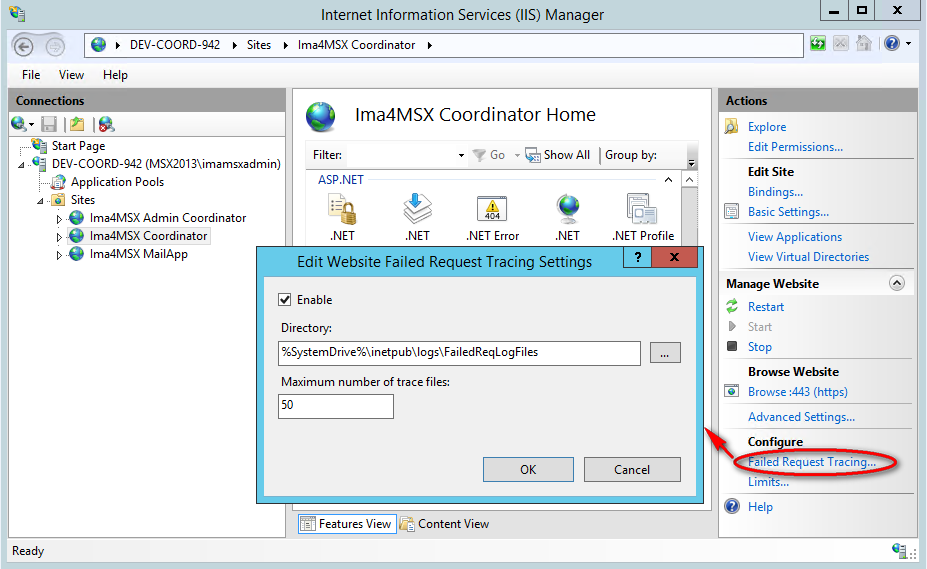Click the View Applications link
This screenshot has height=569, width=927.
point(795,237)
